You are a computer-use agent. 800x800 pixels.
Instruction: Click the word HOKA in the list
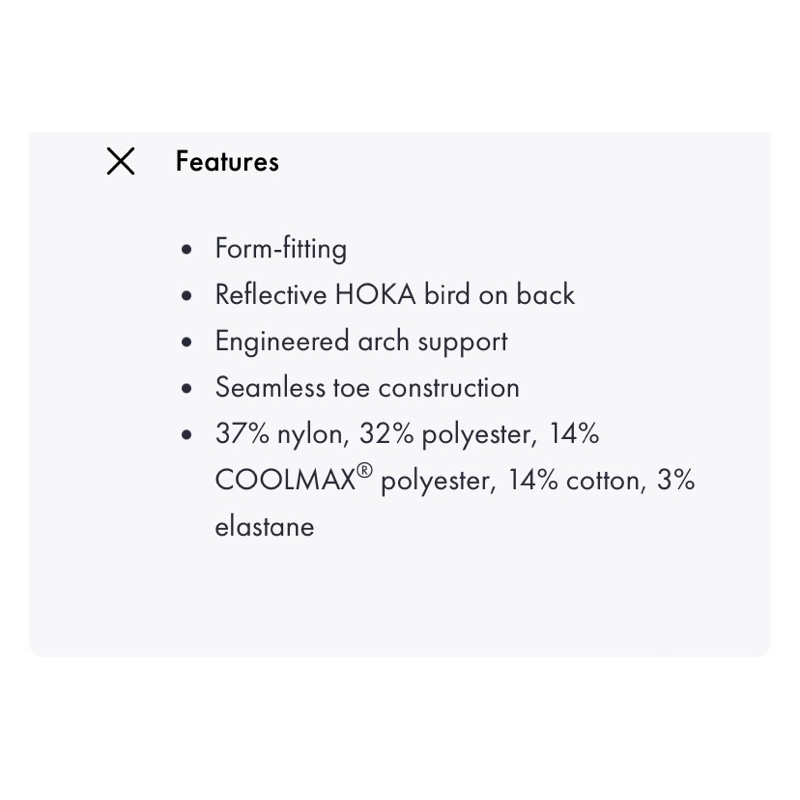click(375, 295)
